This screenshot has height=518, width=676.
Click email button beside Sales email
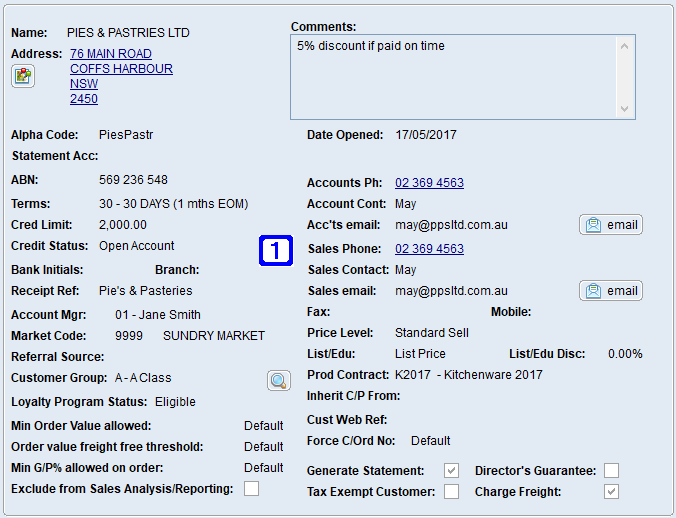coord(610,291)
